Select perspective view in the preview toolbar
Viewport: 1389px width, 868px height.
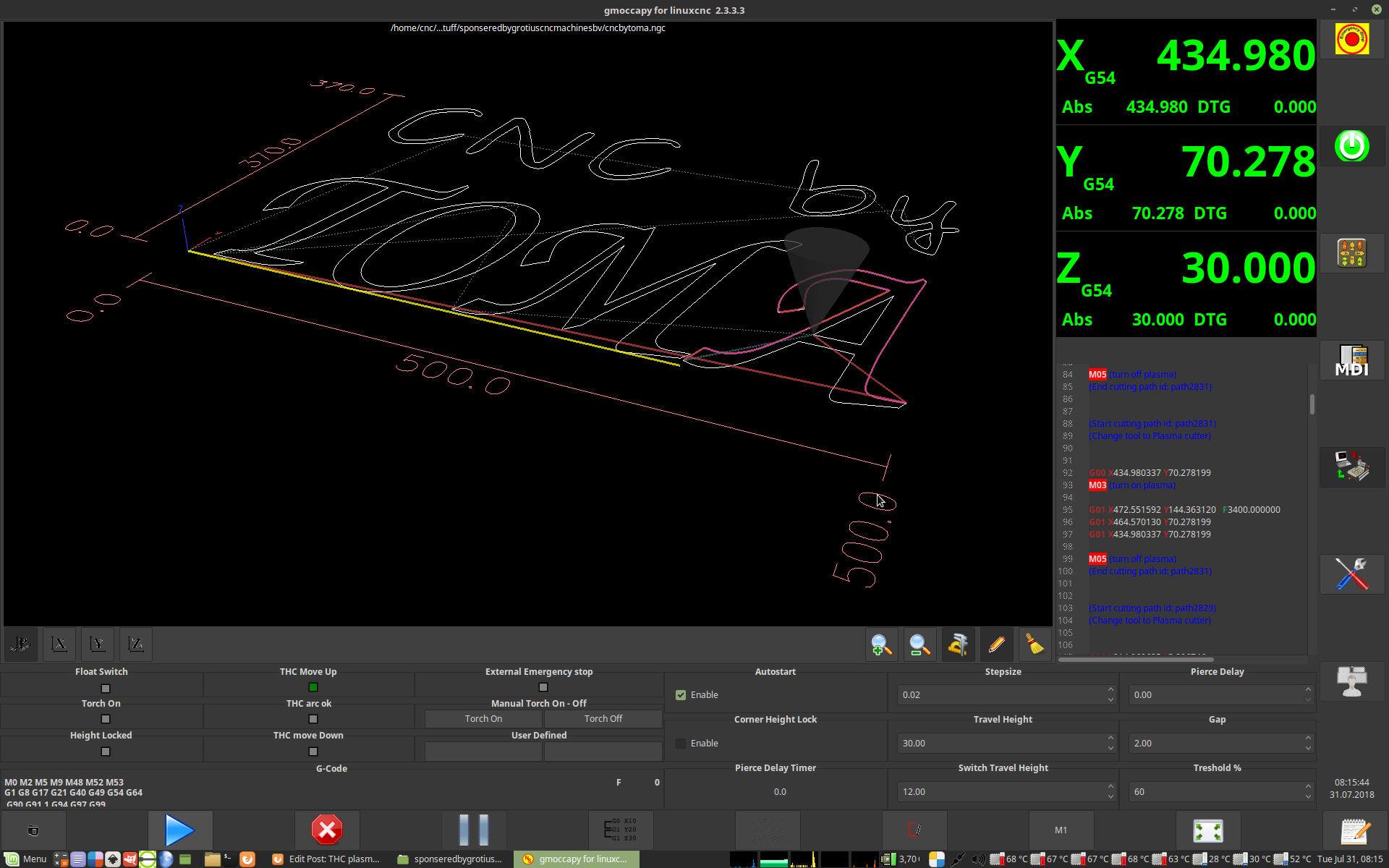coord(21,644)
